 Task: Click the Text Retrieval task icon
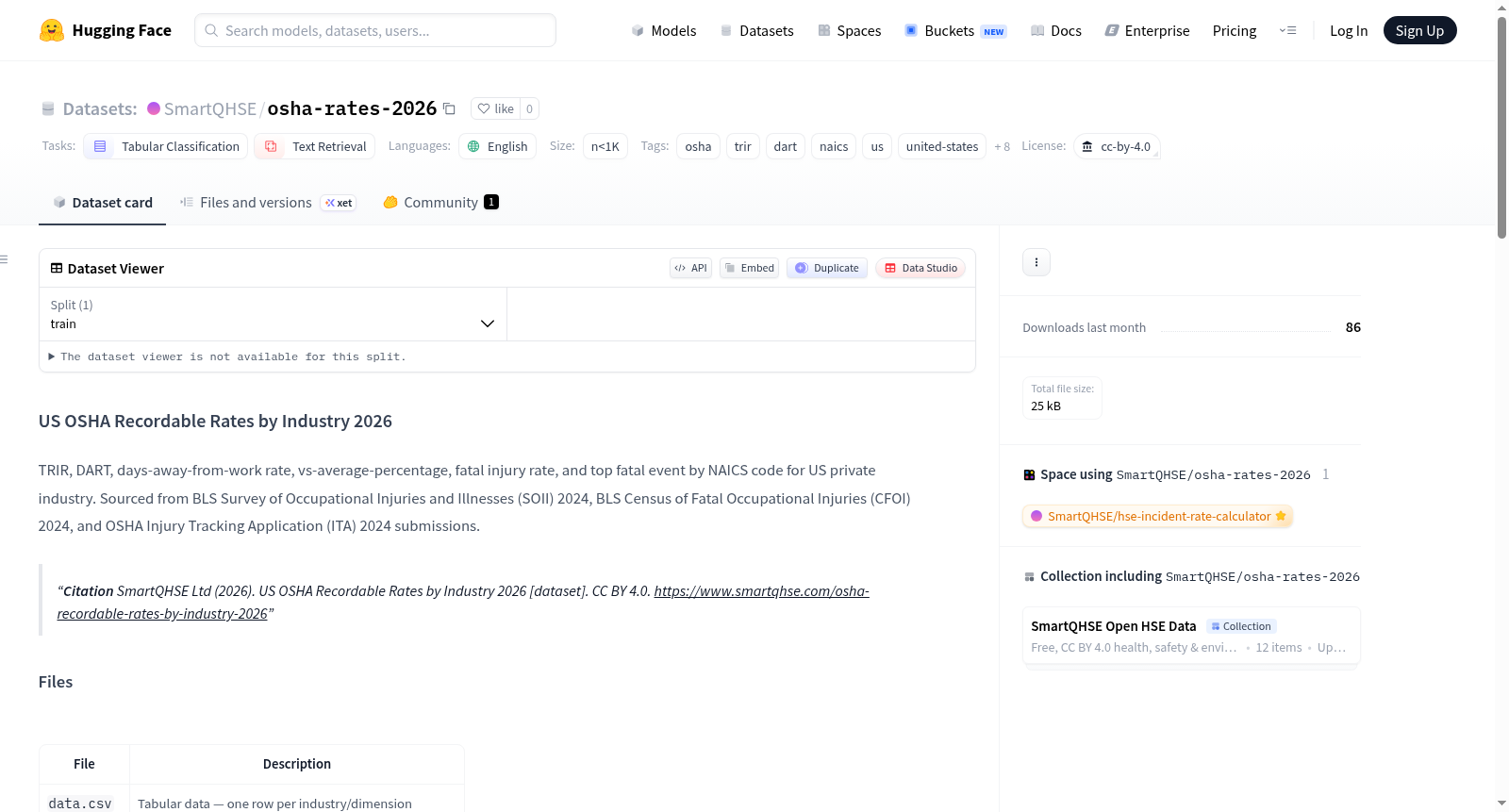click(271, 146)
